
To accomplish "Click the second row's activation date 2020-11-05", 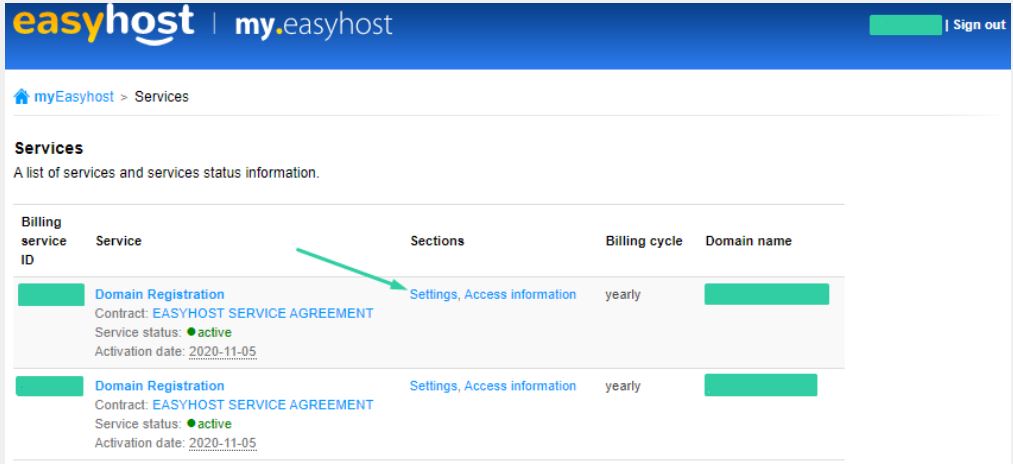I will point(222,443).
